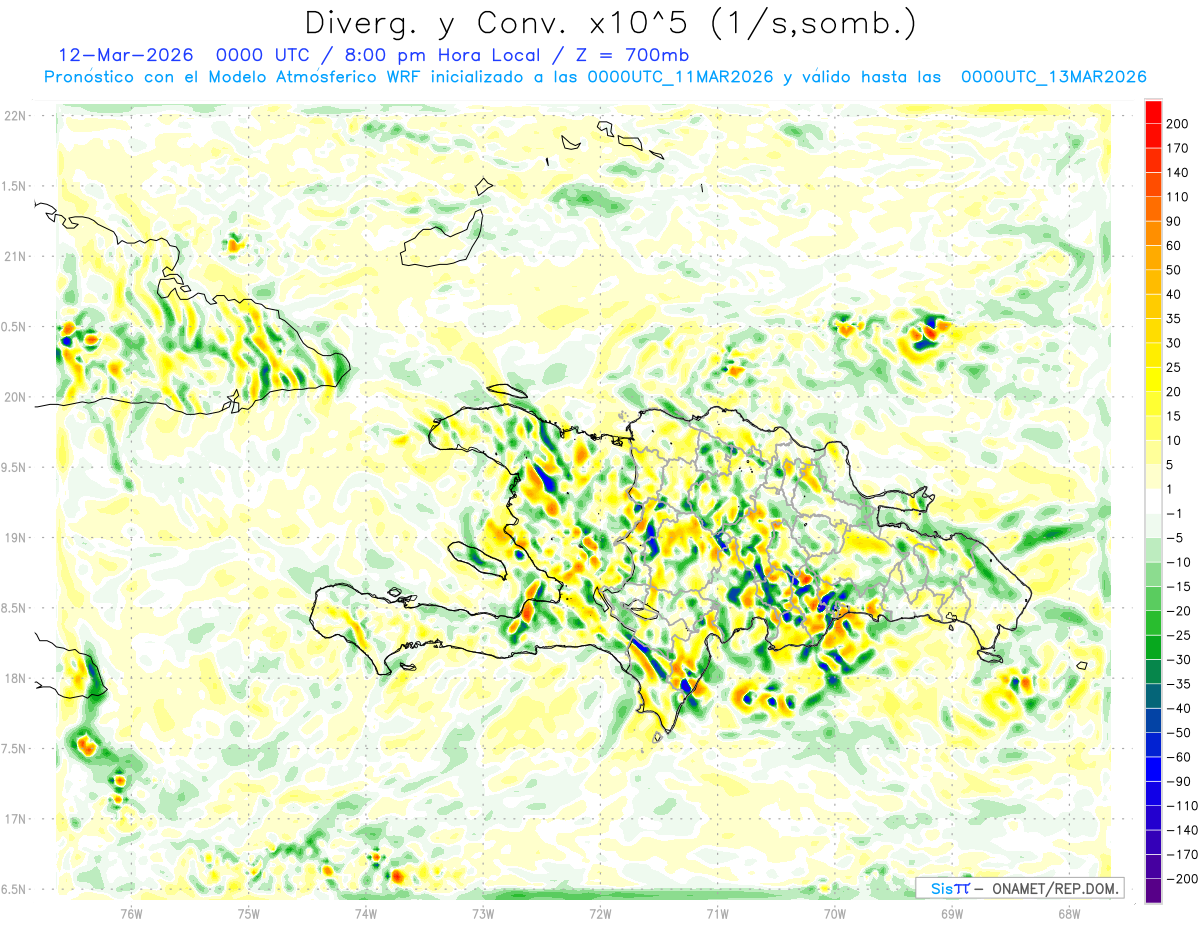Viewport: 1200px width, 927px height.
Task: Click the "-25" colorbar value
Action: (x=1178, y=635)
